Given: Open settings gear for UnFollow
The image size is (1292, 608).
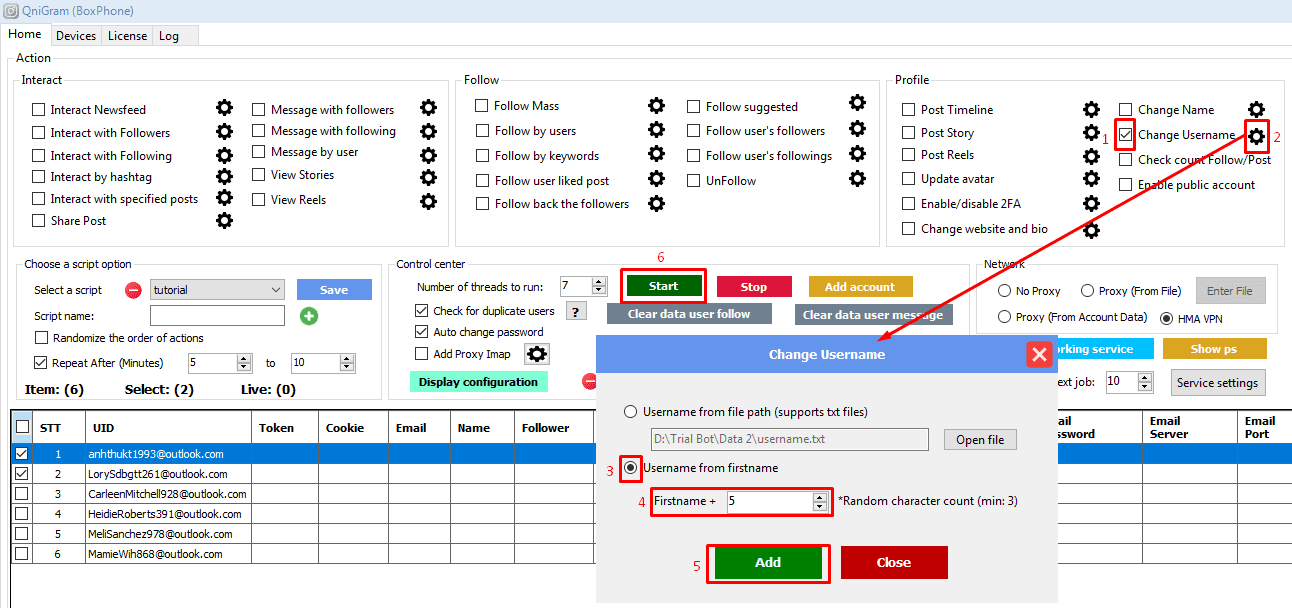Looking at the screenshot, I should 857,179.
